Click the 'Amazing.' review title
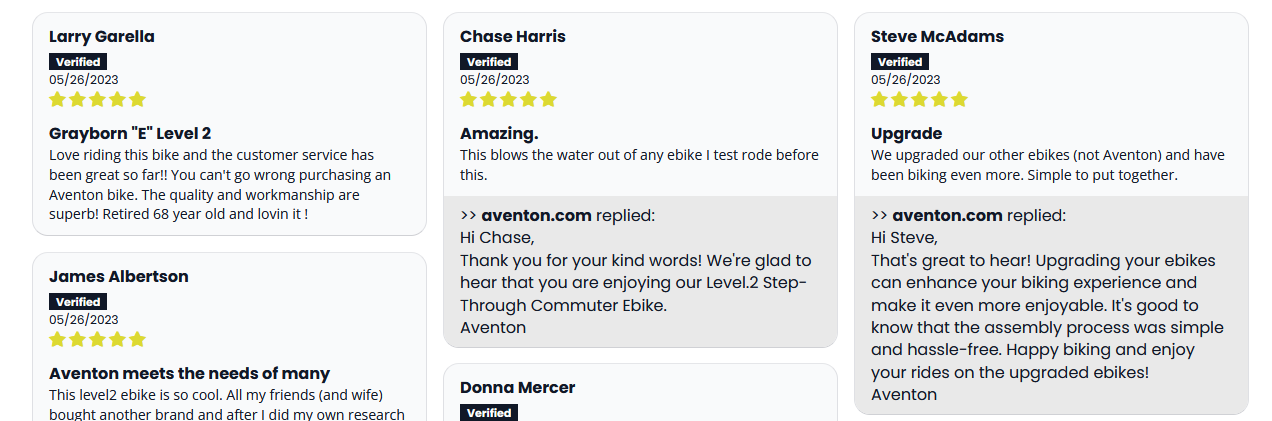Viewport: 1272px width, 421px height. click(x=499, y=134)
